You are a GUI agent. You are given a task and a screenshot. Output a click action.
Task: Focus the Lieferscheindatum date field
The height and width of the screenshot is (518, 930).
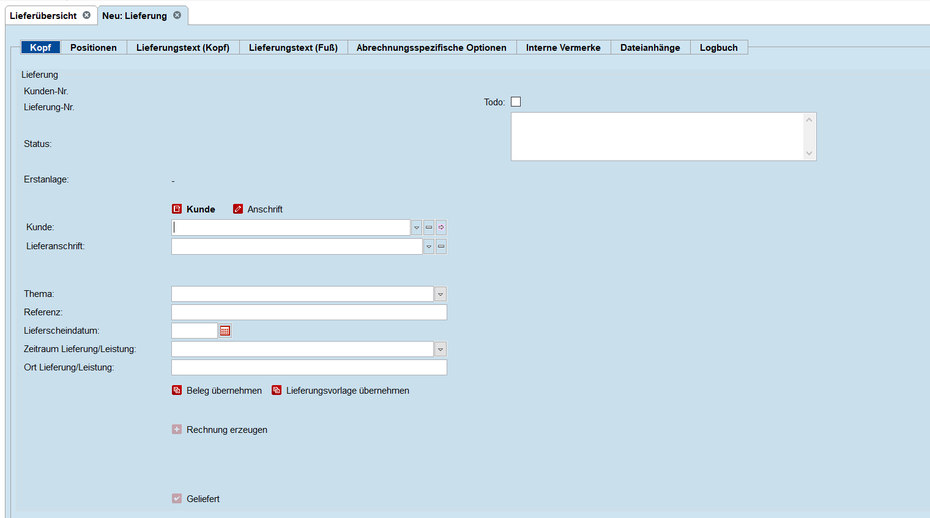(195, 331)
